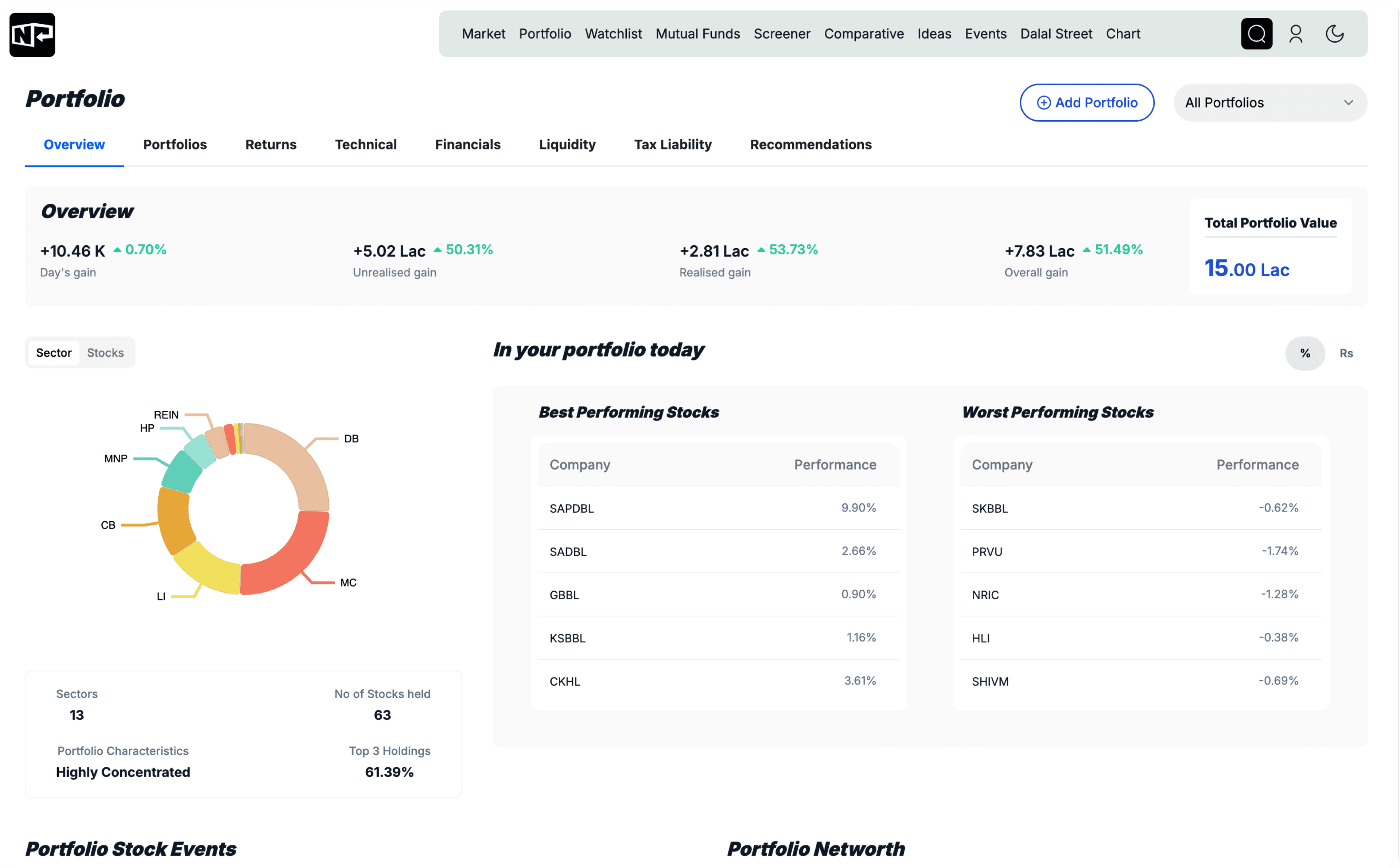The image size is (1400, 868).
Task: Switch the chart view to Stocks
Action: click(x=105, y=353)
